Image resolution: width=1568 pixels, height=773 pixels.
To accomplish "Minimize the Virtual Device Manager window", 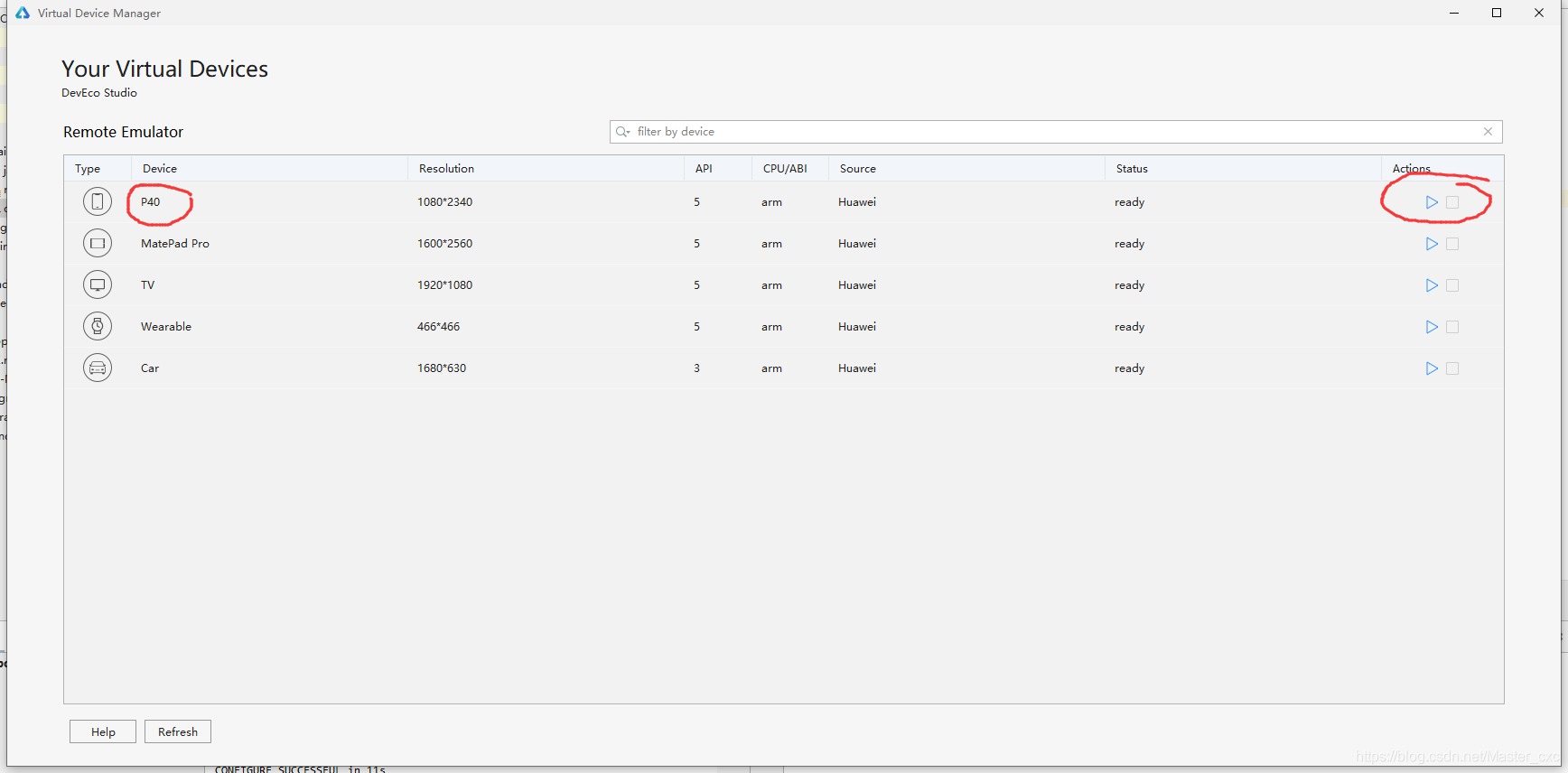I will tap(1454, 13).
